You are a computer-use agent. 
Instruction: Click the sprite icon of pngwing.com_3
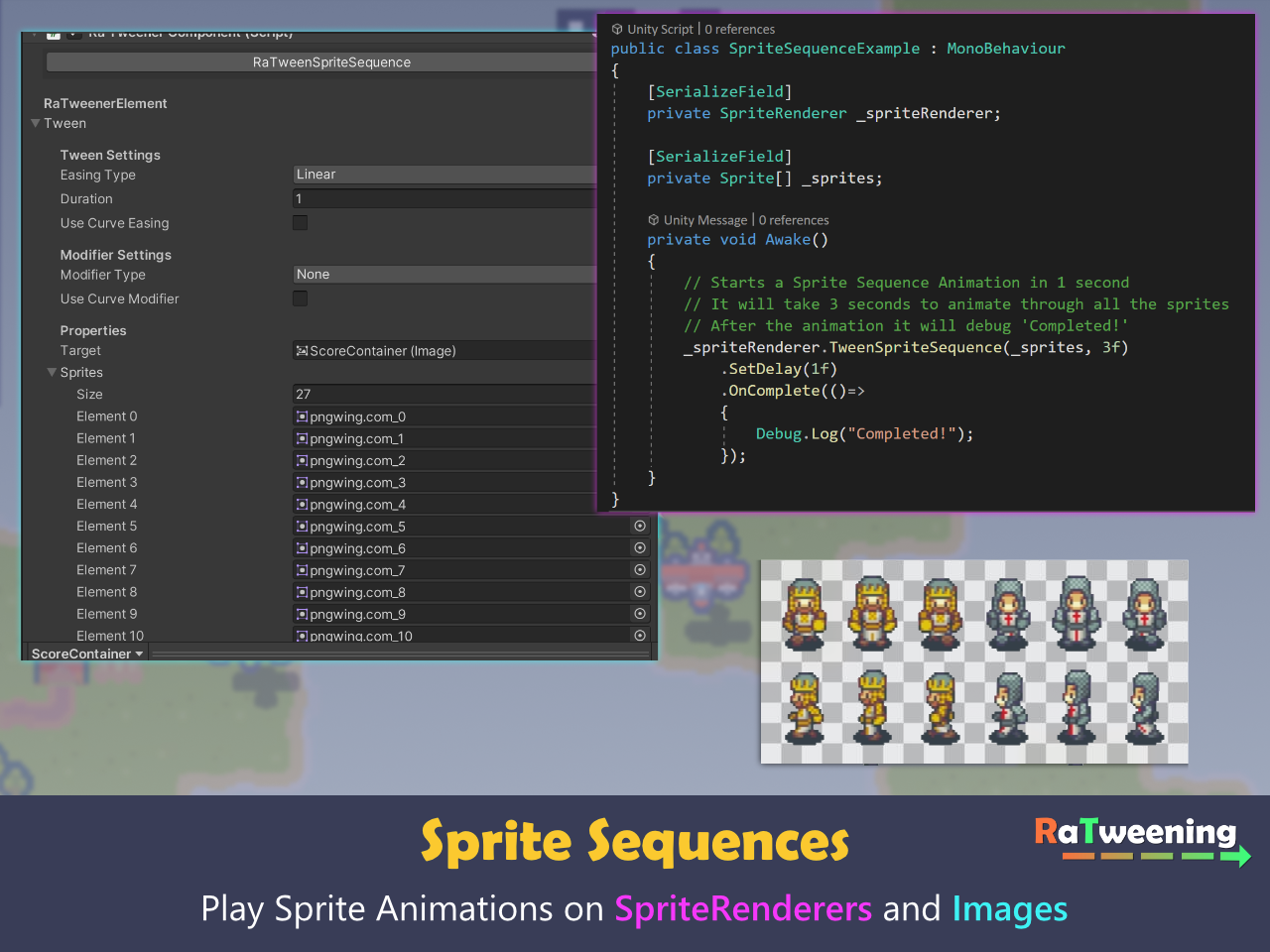tap(302, 483)
